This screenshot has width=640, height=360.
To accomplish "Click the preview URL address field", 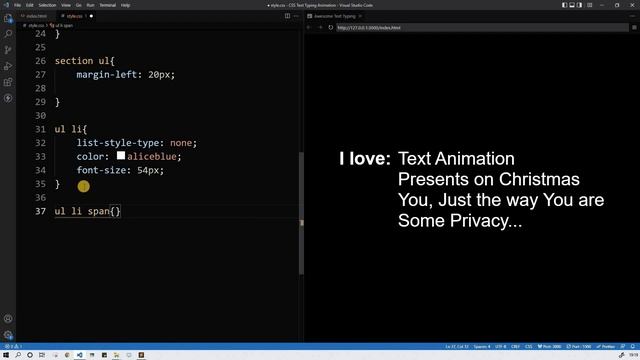I will [x=482, y=27].
